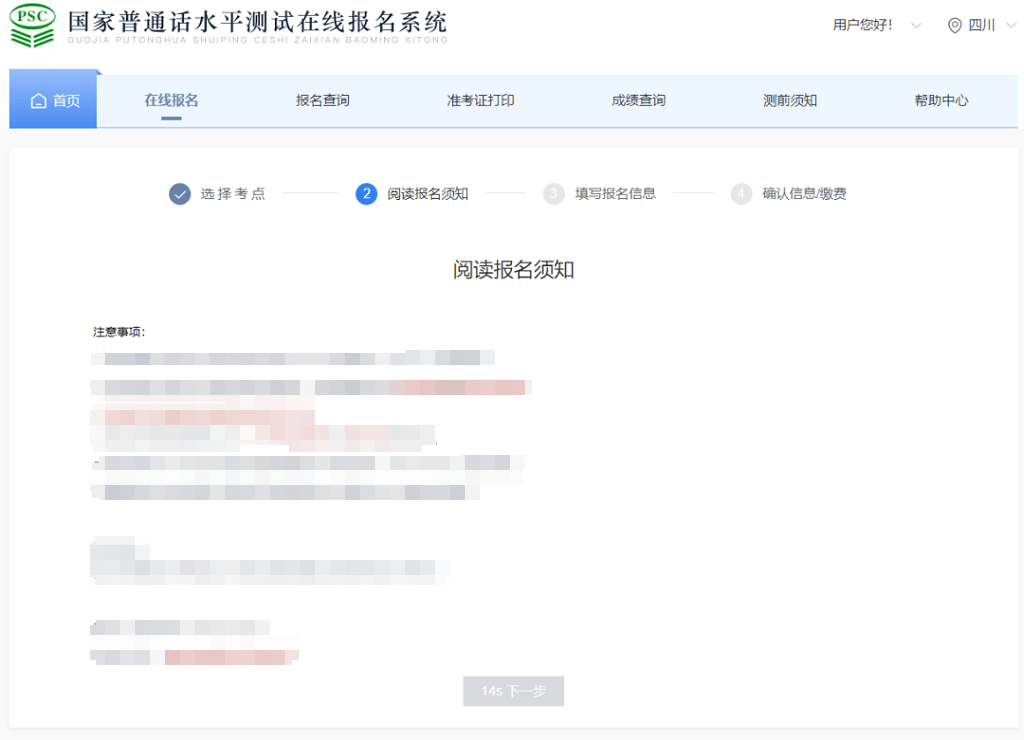Open the 帮助中心 menu item

coord(940,99)
